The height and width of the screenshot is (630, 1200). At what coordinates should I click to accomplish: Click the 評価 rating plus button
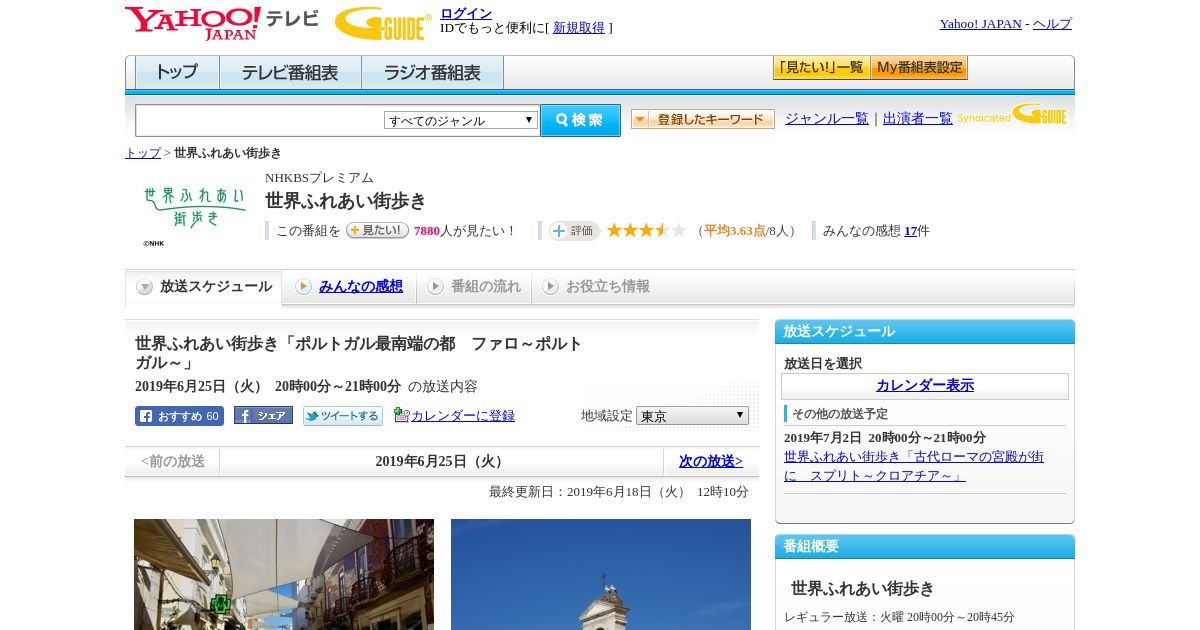[574, 231]
